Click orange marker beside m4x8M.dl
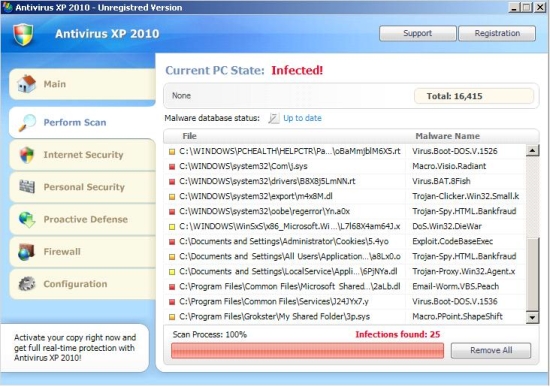550x387 pixels. pos(172,197)
